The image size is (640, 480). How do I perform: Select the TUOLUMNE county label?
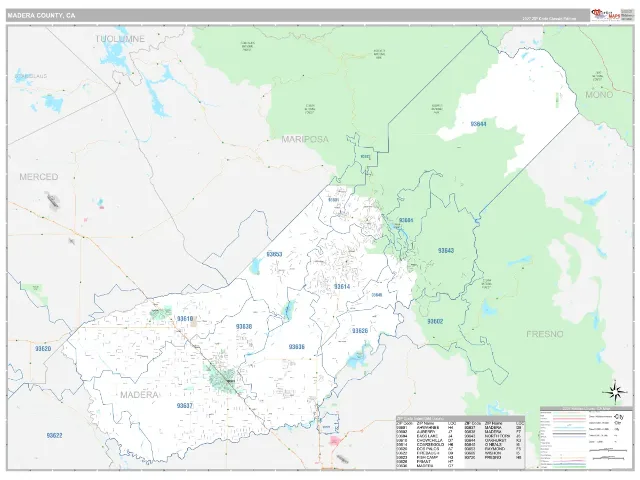tap(120, 39)
